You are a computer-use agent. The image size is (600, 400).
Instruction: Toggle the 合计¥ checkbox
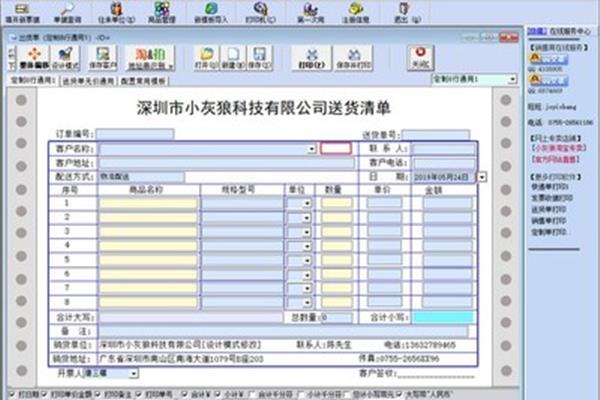[185, 394]
